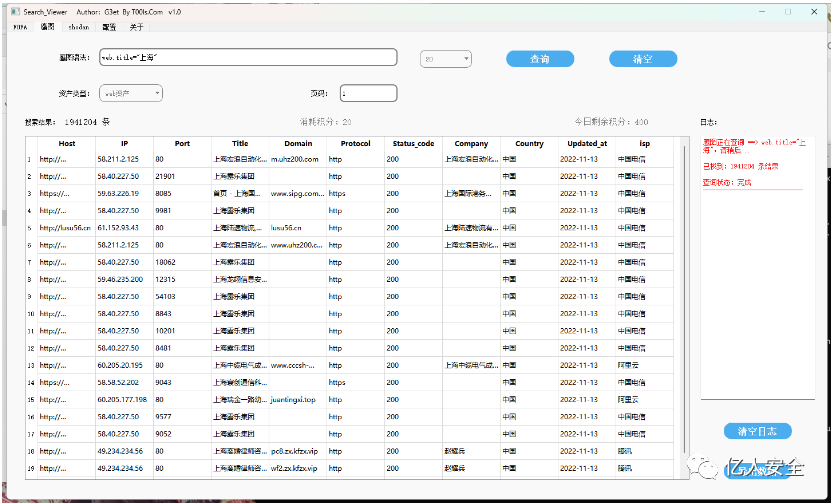Screen dimensions: 831x503
Task: Select port cell 18062
Action: [182, 262]
